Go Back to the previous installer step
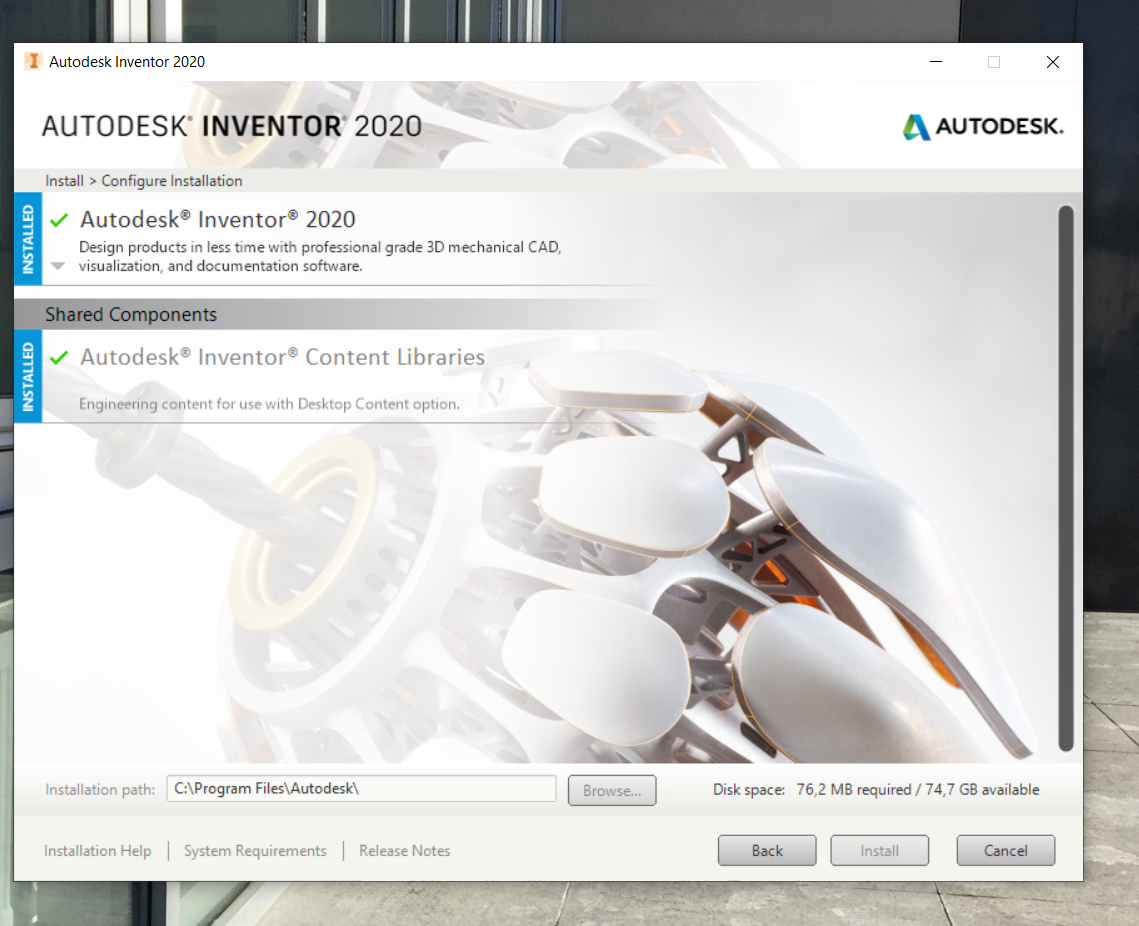Viewport: 1139px width, 926px height. [x=767, y=850]
